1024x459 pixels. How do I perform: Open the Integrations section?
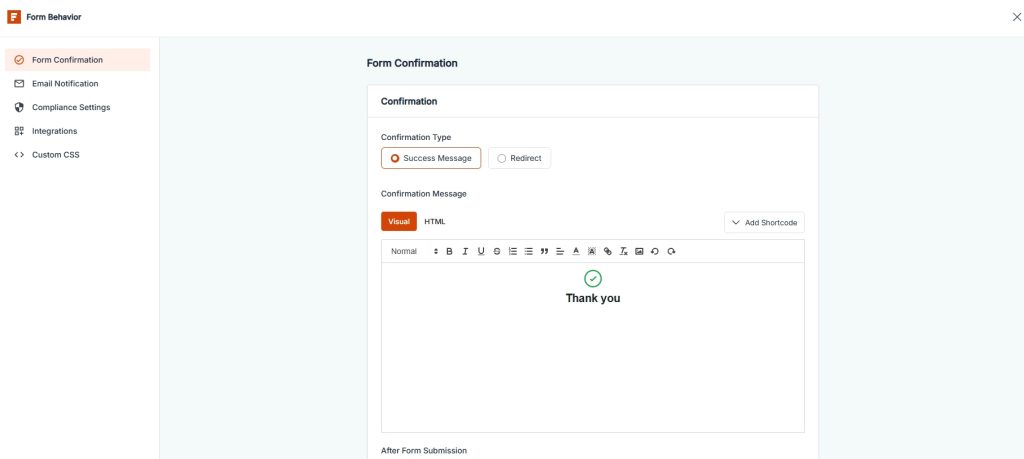pos(78,131)
